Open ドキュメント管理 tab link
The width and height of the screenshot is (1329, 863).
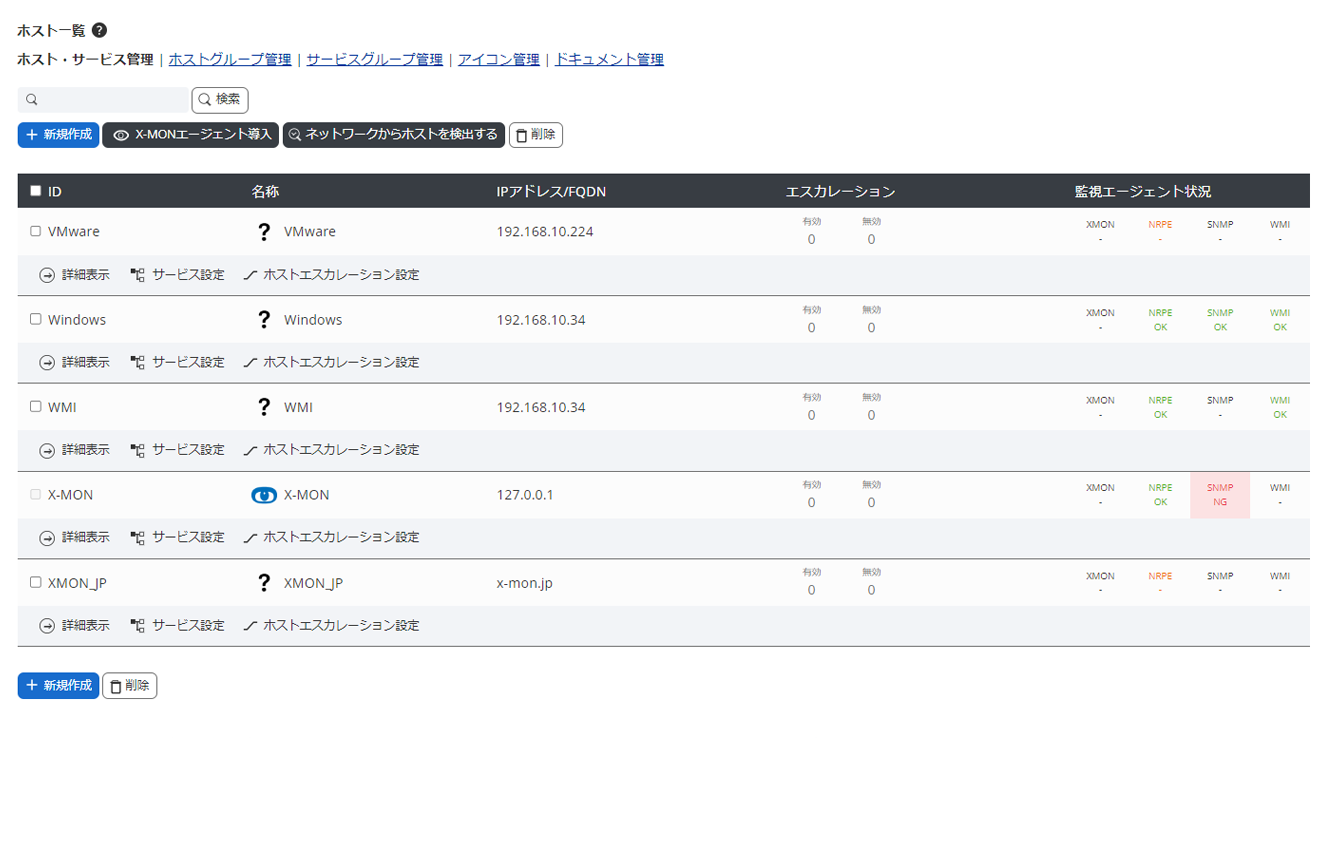pyautogui.click(x=609, y=59)
